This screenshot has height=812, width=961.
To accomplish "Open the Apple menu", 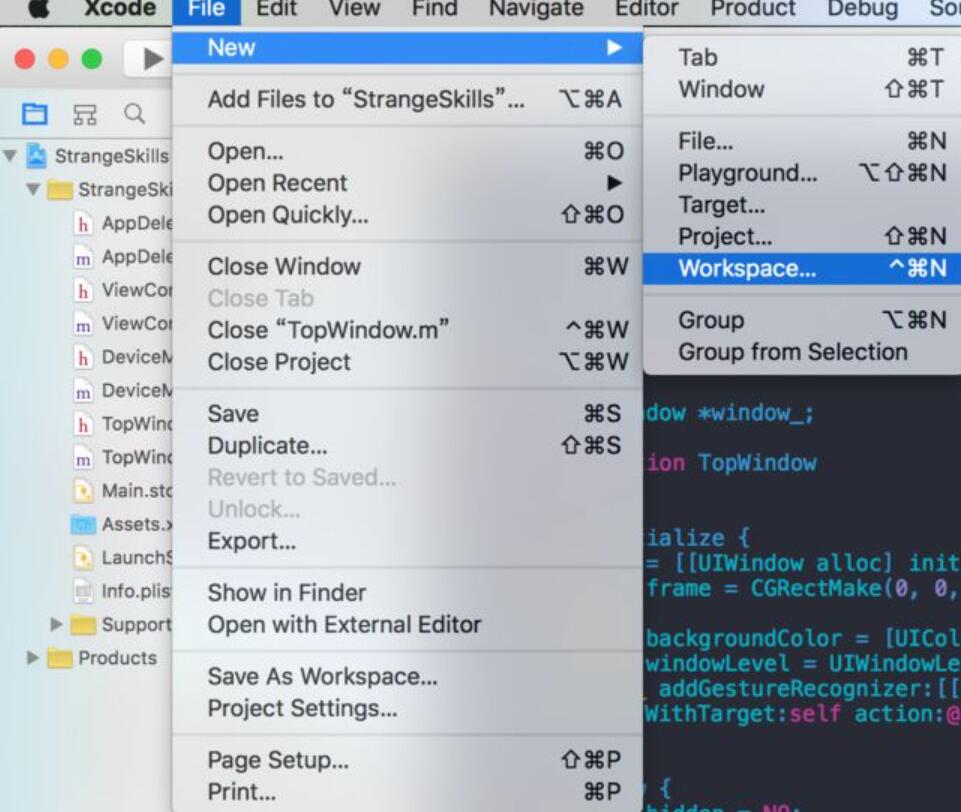I will point(38,9).
